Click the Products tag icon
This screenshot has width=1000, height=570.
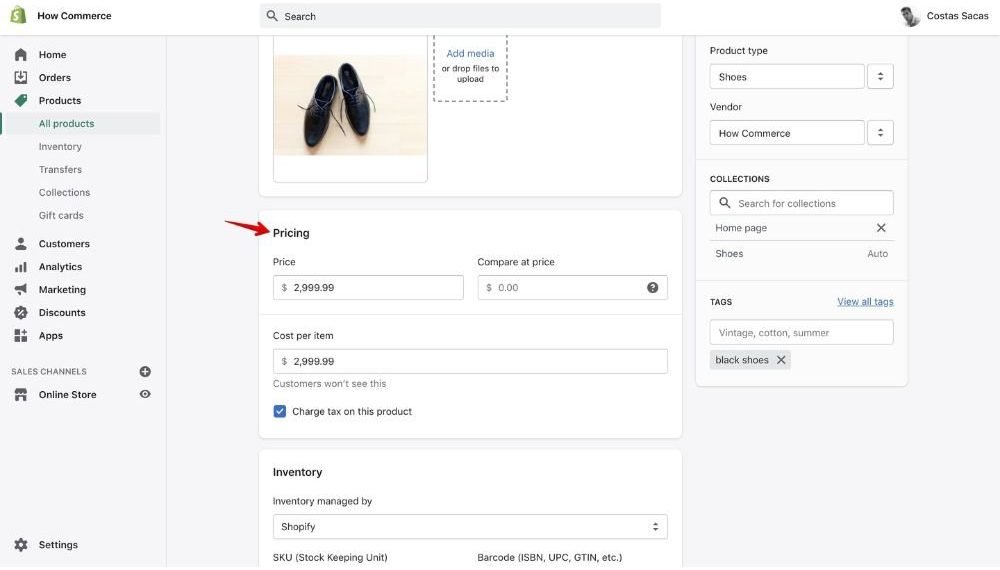coord(20,101)
